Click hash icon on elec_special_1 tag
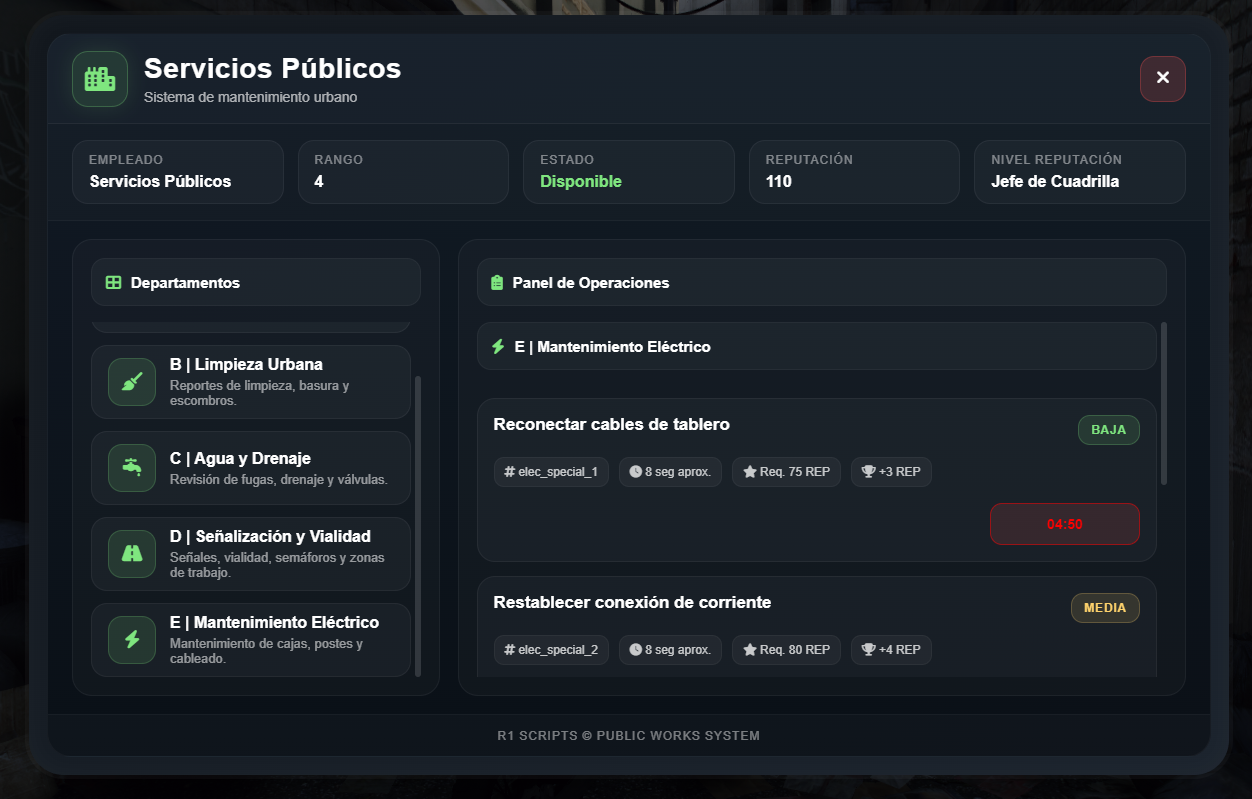1252x799 pixels. point(510,472)
